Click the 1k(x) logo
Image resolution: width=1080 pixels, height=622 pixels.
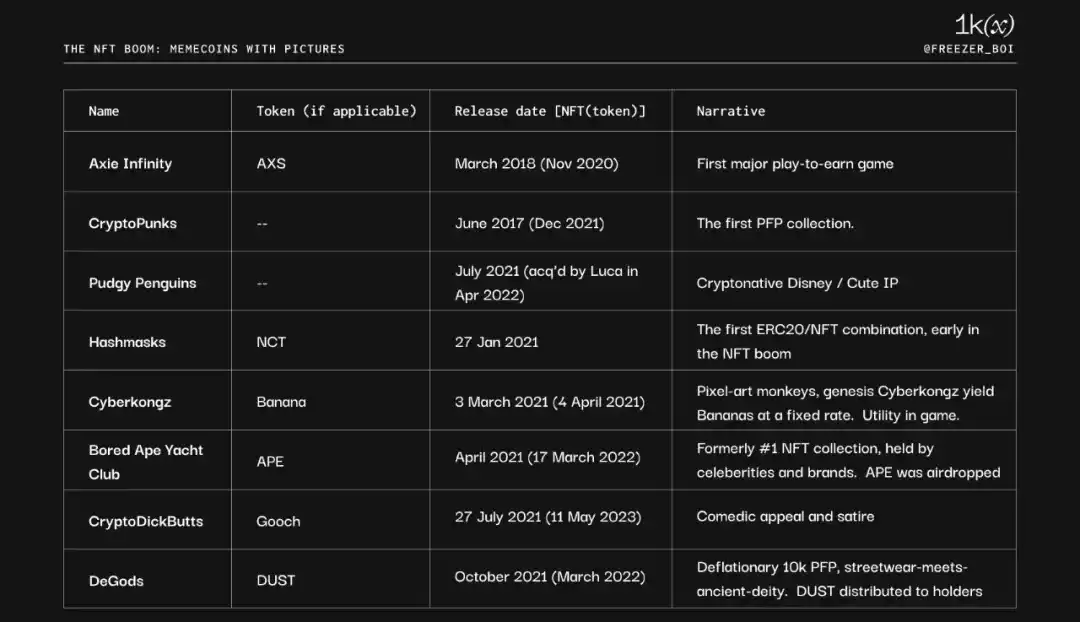[x=984, y=26]
